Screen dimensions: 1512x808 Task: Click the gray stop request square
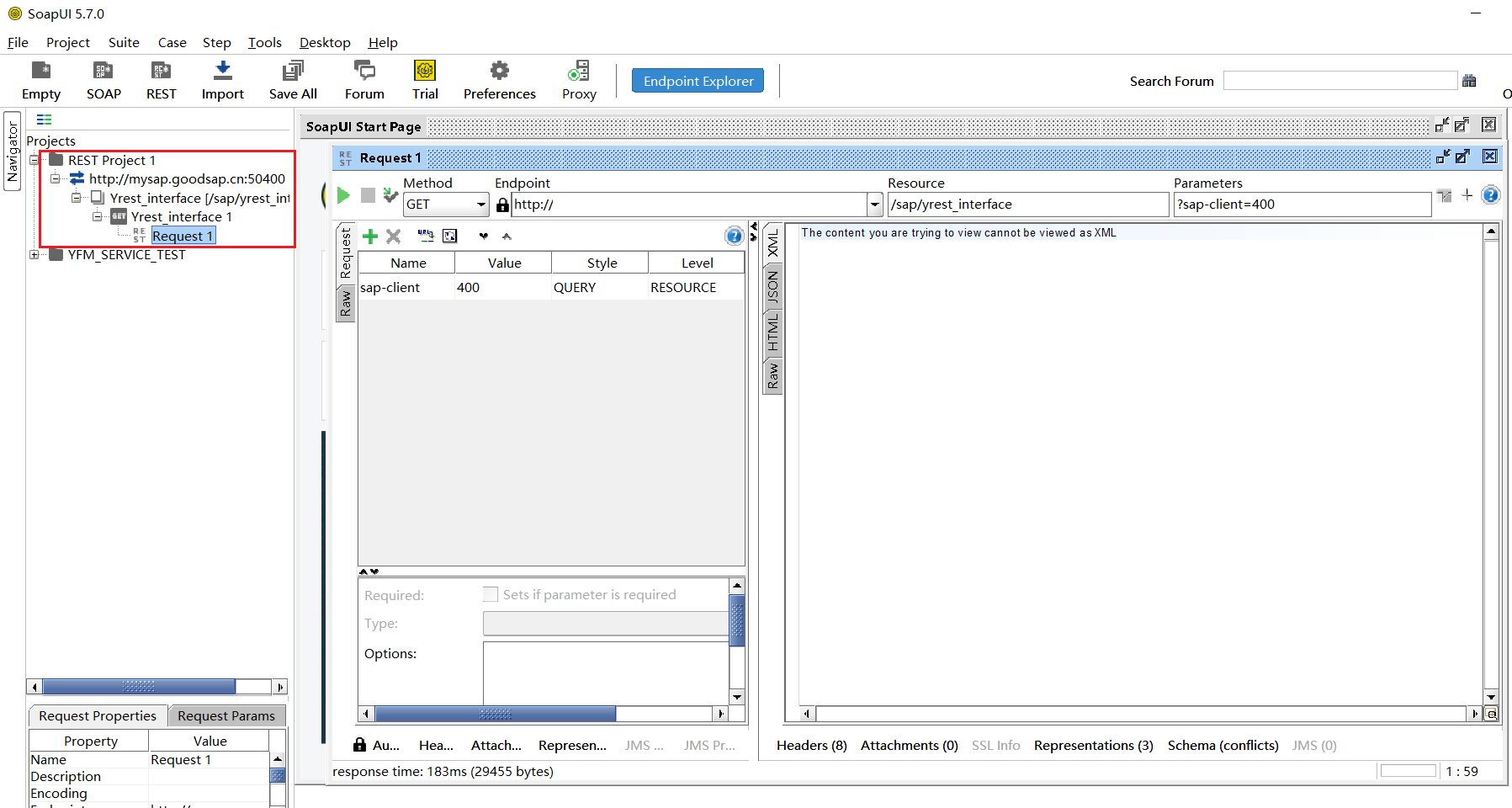(x=368, y=195)
